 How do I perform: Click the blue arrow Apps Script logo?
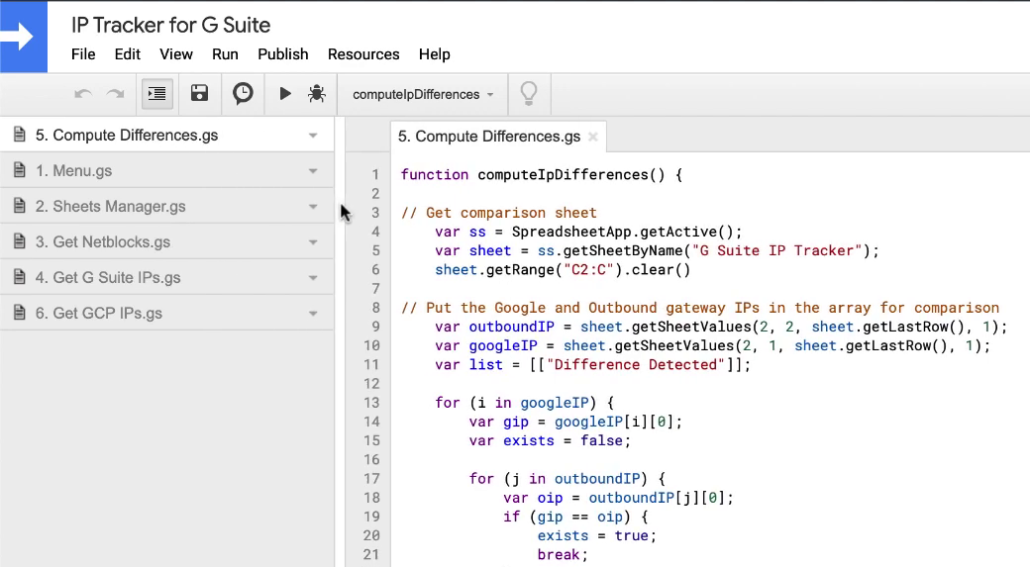(24, 36)
